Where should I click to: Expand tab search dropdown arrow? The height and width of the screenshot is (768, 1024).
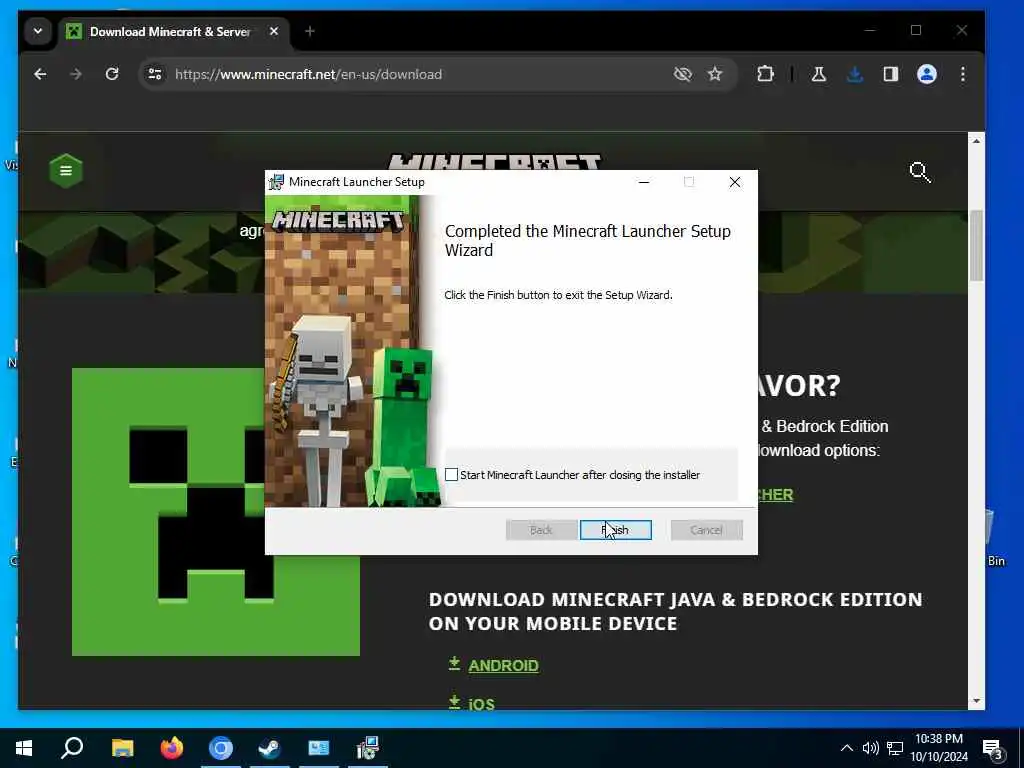point(38,31)
